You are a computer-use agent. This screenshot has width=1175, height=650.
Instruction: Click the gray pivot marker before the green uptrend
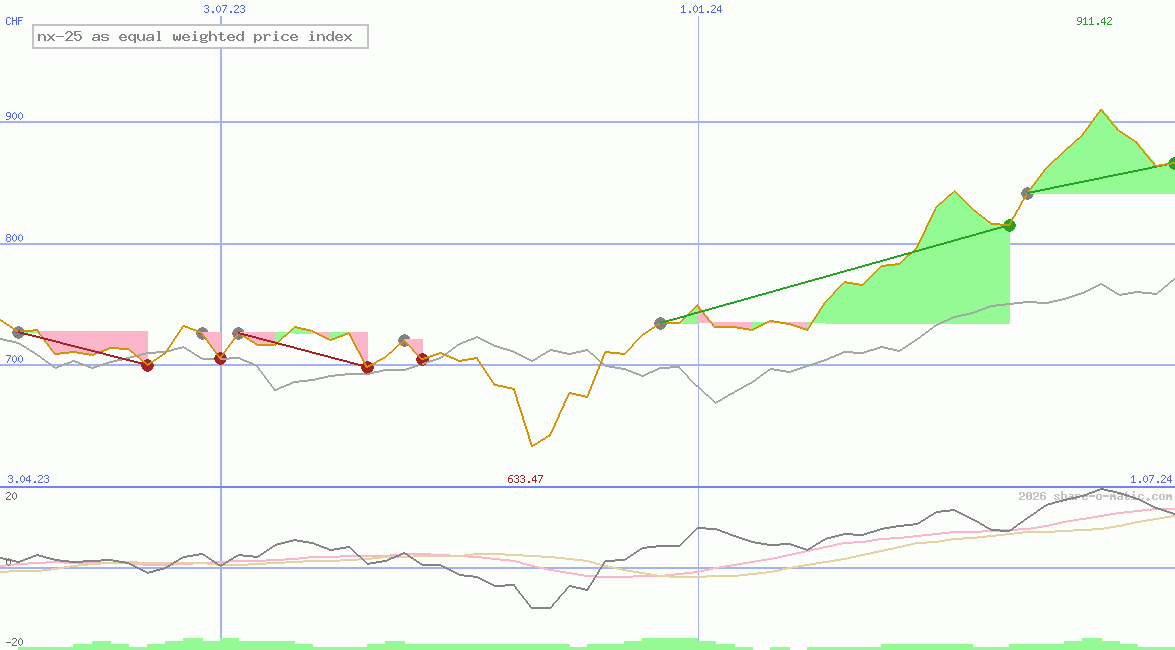click(660, 323)
